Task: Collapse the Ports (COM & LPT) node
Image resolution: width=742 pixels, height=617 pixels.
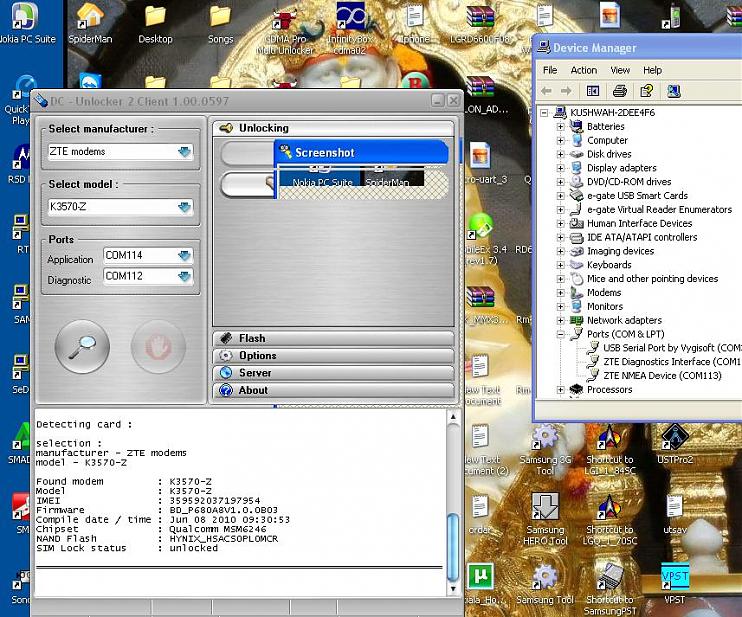Action: coord(561,334)
